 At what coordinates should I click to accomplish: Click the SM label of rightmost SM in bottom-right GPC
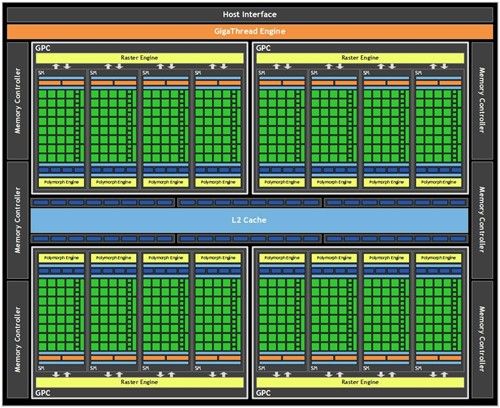419,368
